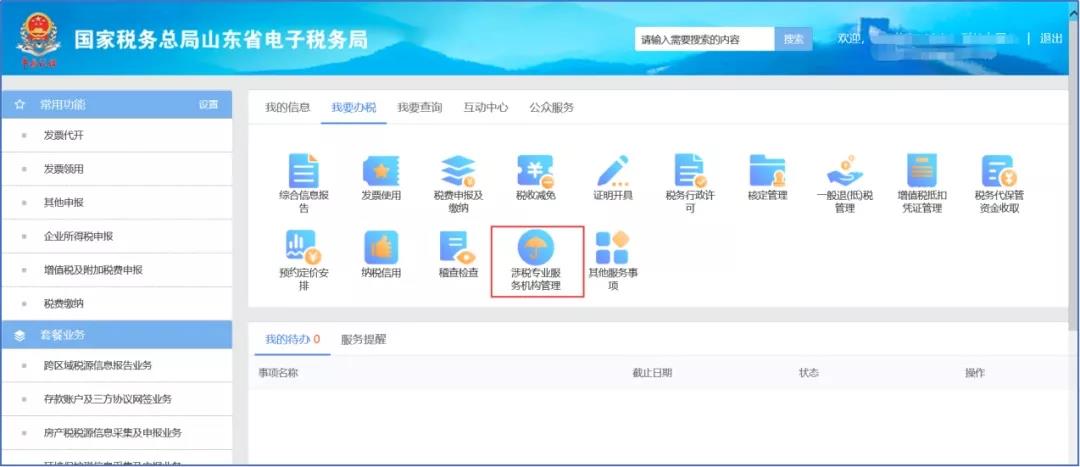Click 事项名称 column header

coord(278,373)
